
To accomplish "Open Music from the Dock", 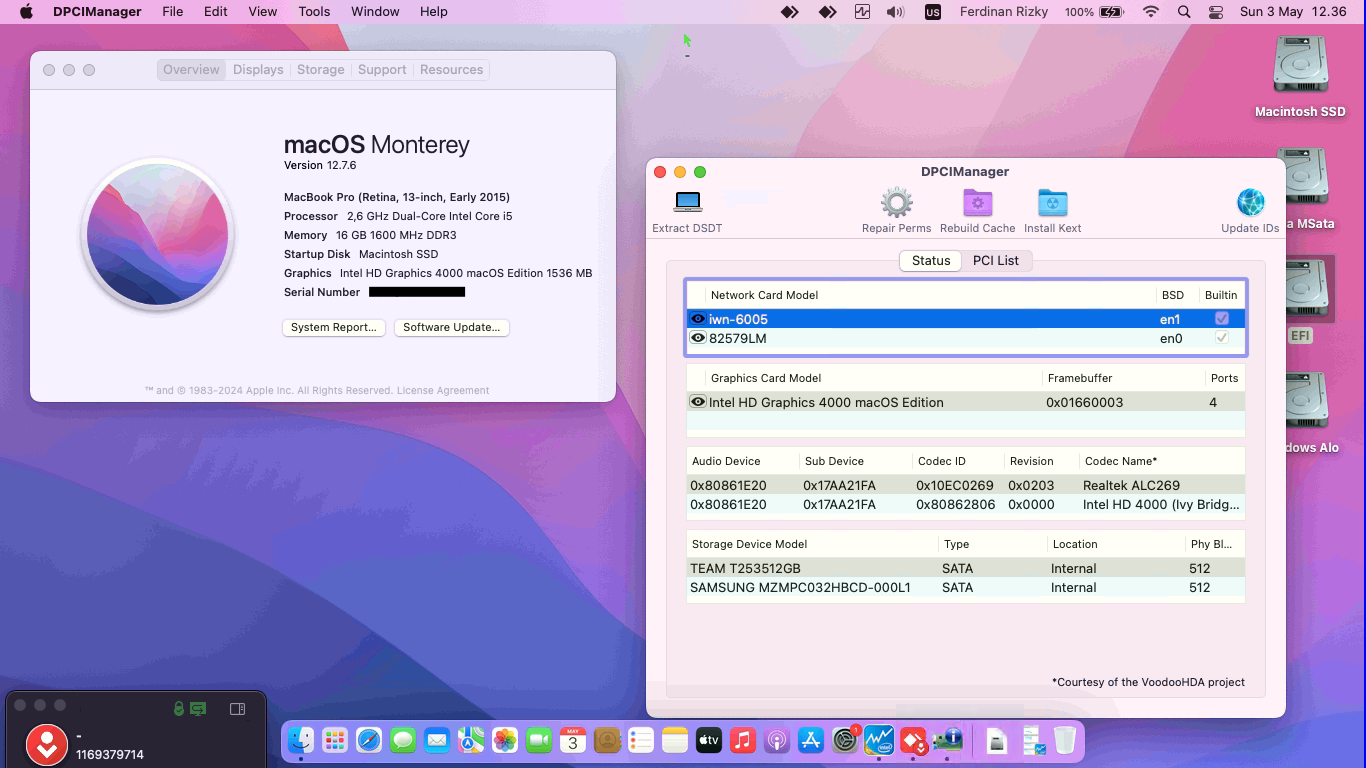I will point(743,740).
